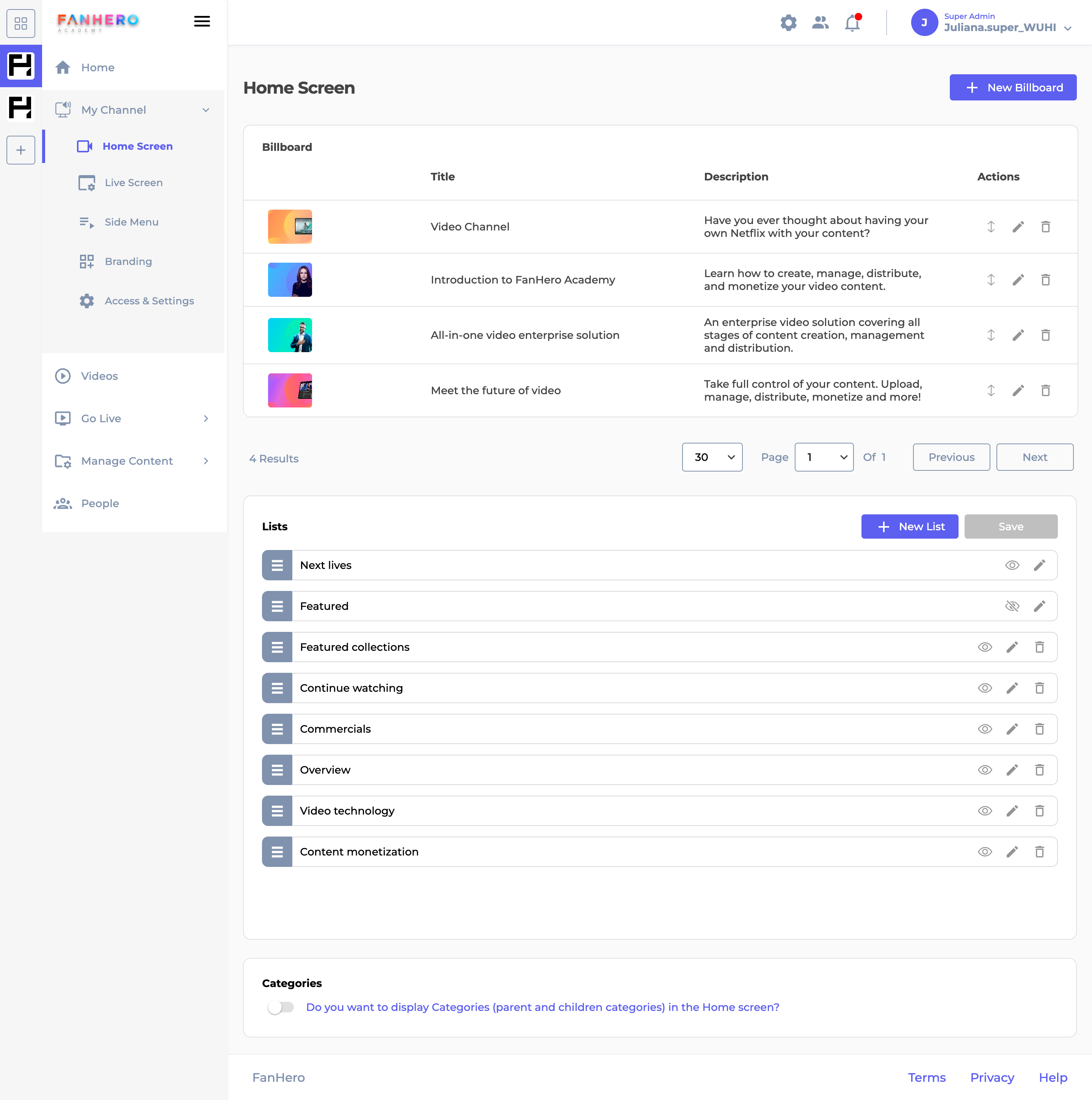Open the settings gear in top bar
The height and width of the screenshot is (1100, 1092).
[788, 23]
